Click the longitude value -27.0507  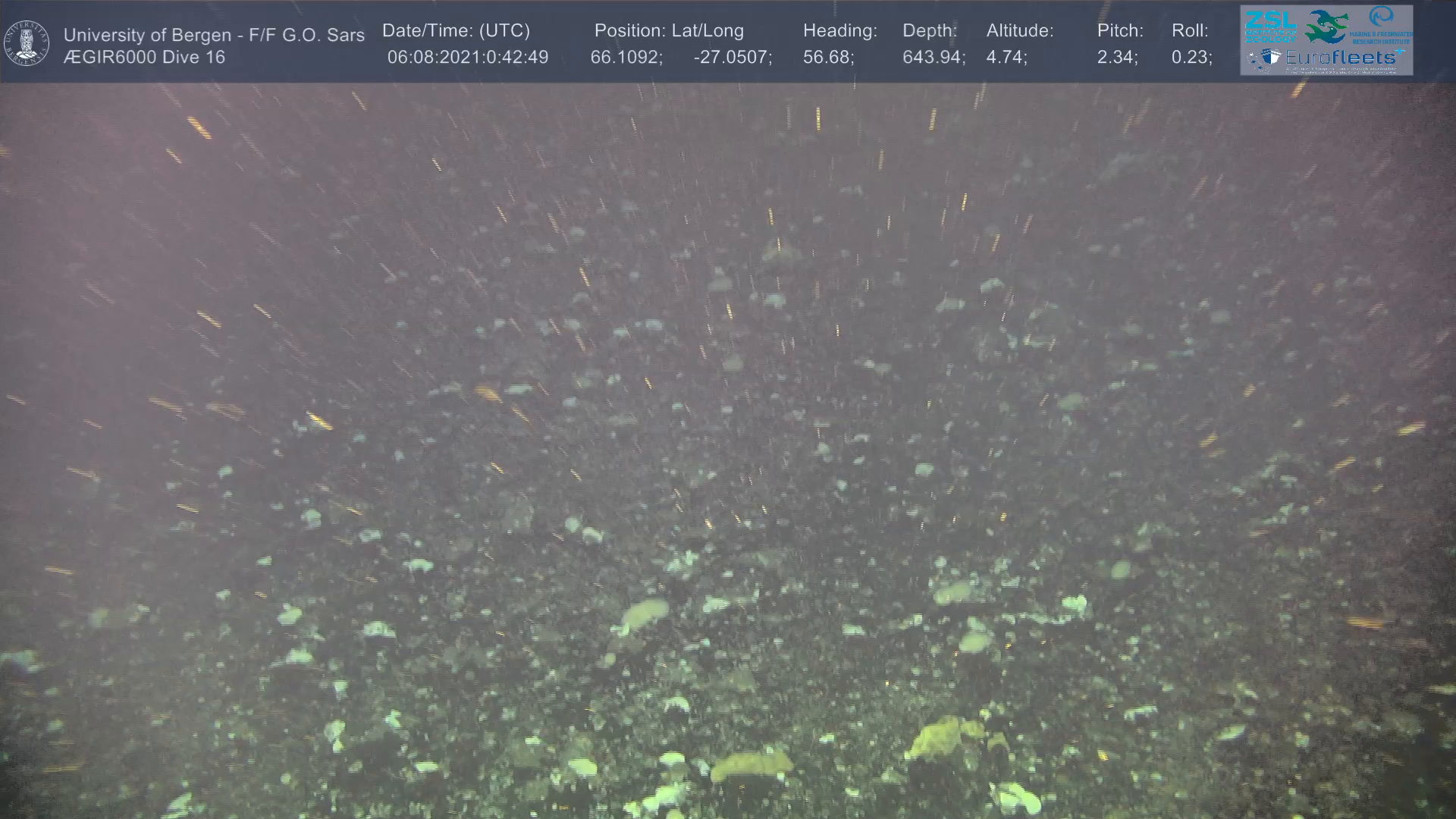point(733,58)
